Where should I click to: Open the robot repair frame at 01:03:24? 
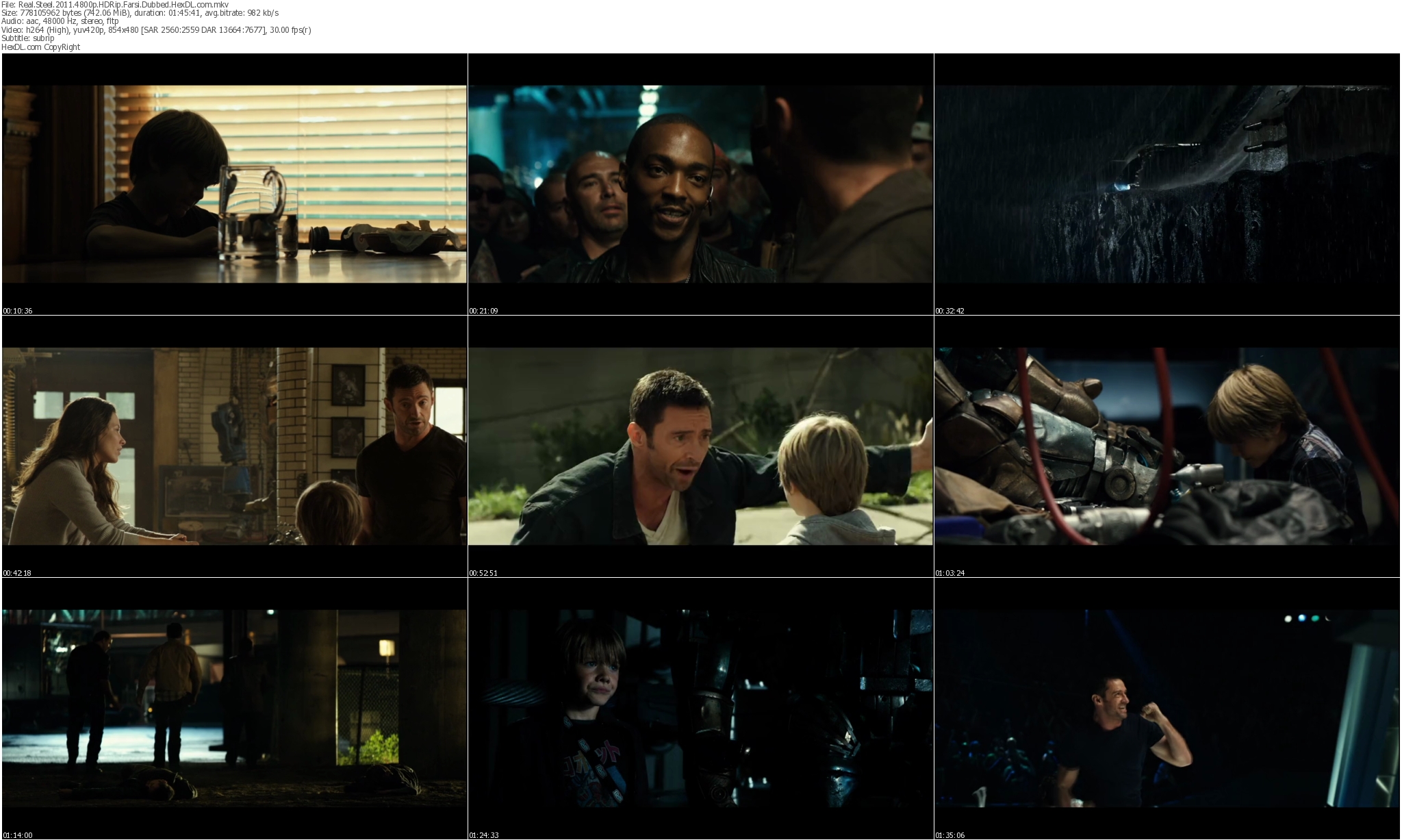coord(1167,446)
